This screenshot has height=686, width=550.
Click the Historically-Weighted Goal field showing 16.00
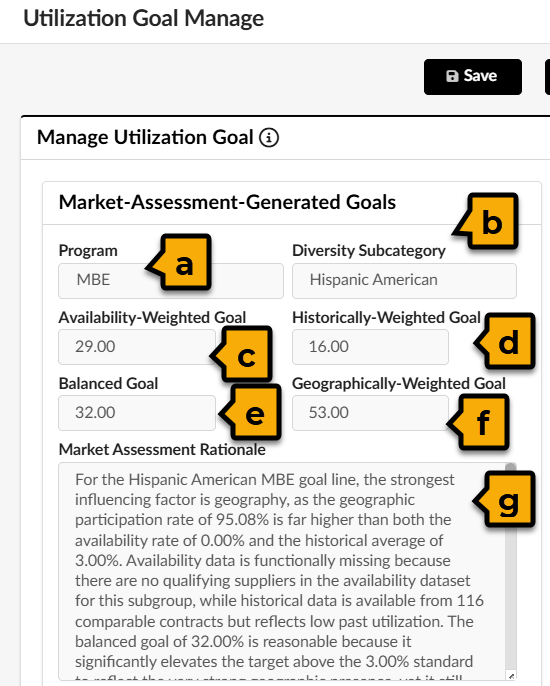pos(370,346)
